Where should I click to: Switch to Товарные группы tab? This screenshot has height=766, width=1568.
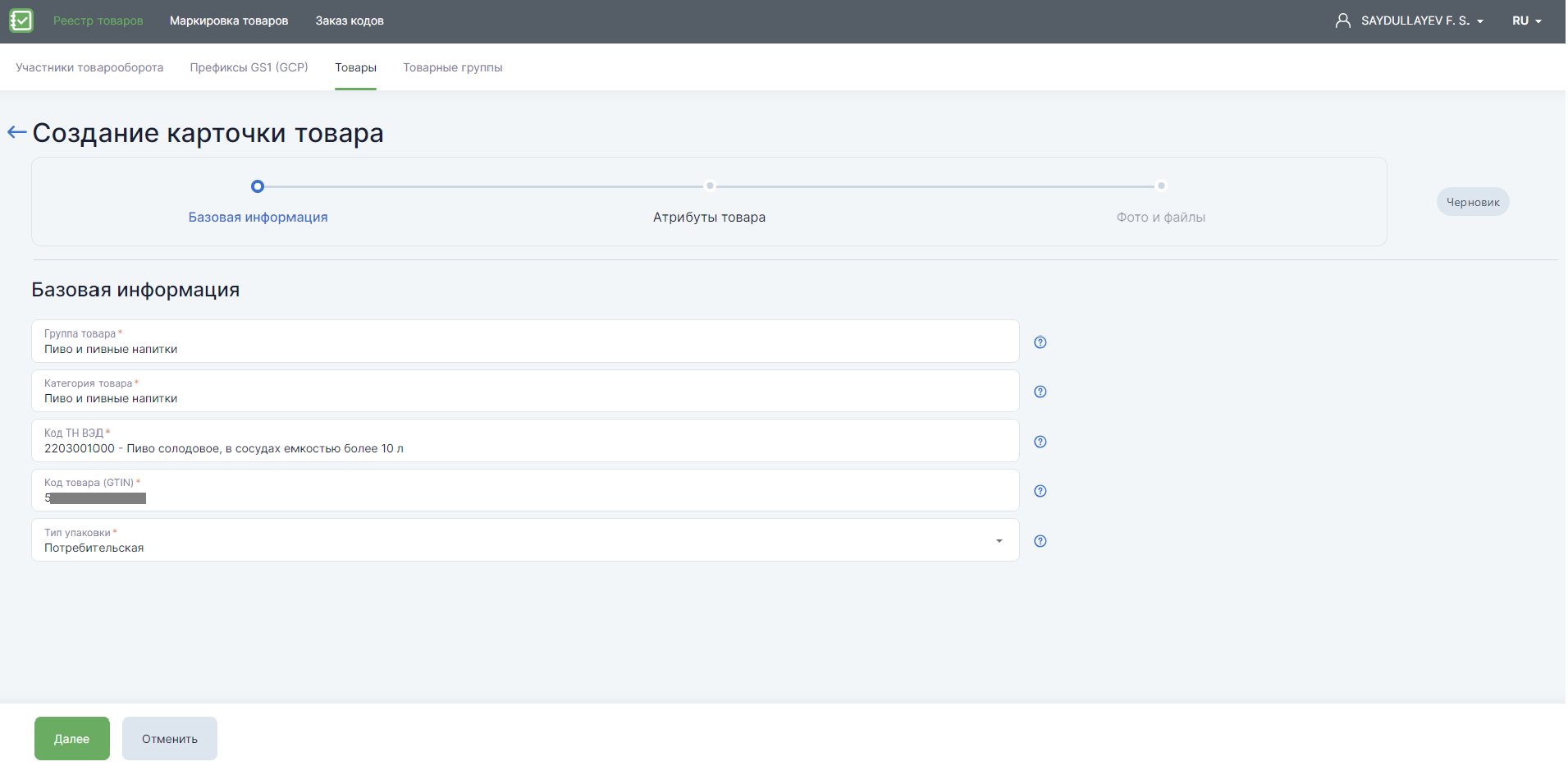(453, 67)
